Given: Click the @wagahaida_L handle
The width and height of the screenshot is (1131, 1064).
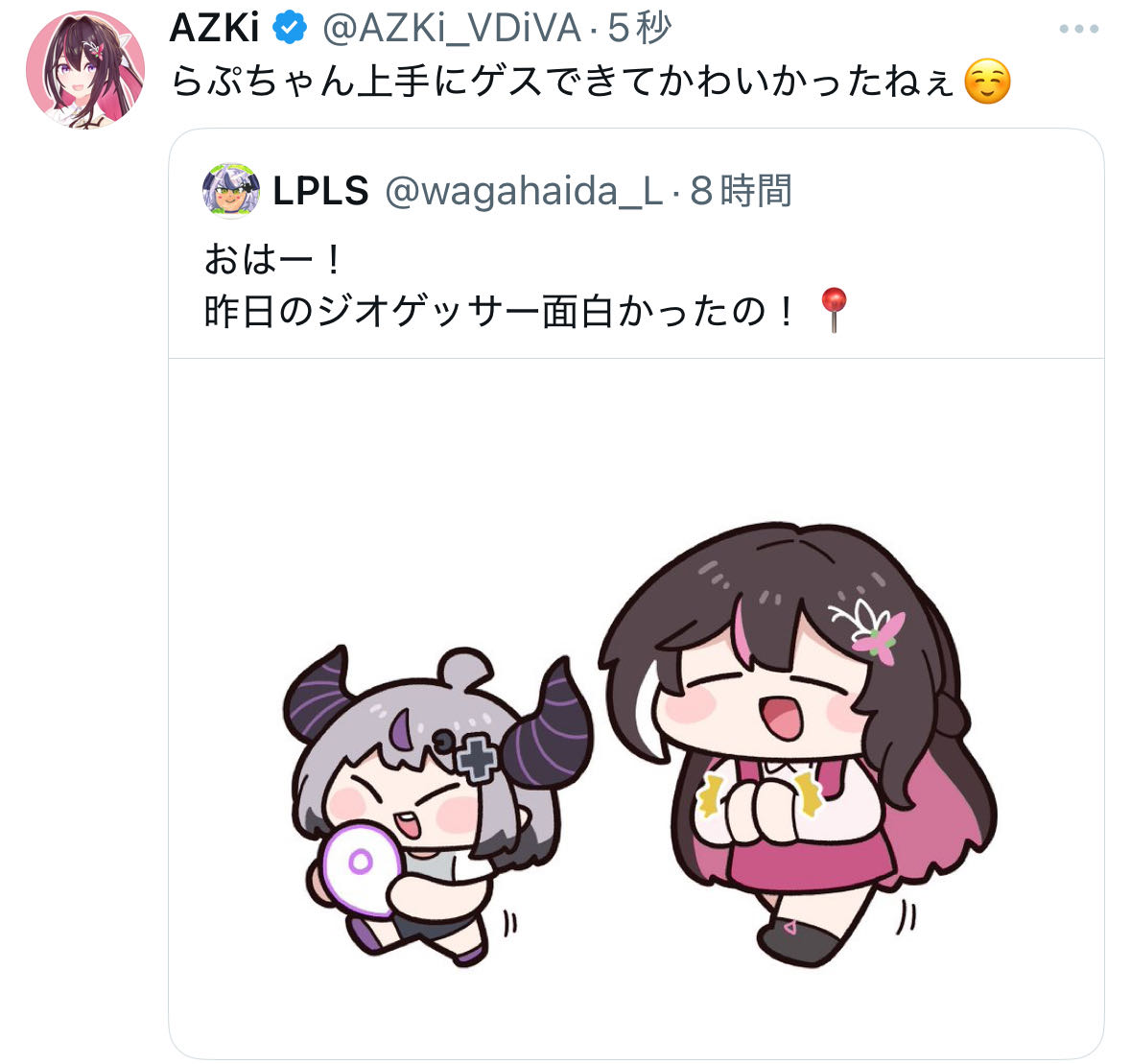Looking at the screenshot, I should tap(525, 192).
